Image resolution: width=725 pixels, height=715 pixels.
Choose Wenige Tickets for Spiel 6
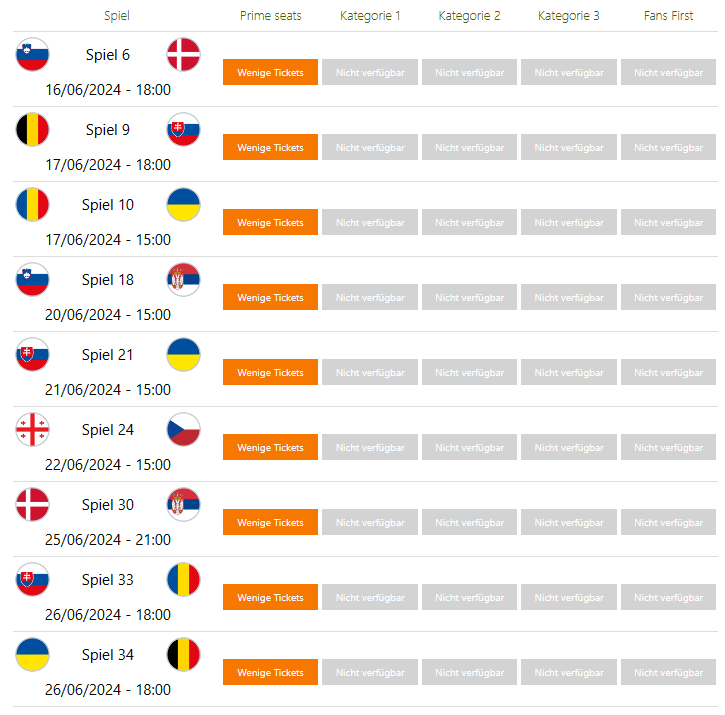tap(270, 72)
